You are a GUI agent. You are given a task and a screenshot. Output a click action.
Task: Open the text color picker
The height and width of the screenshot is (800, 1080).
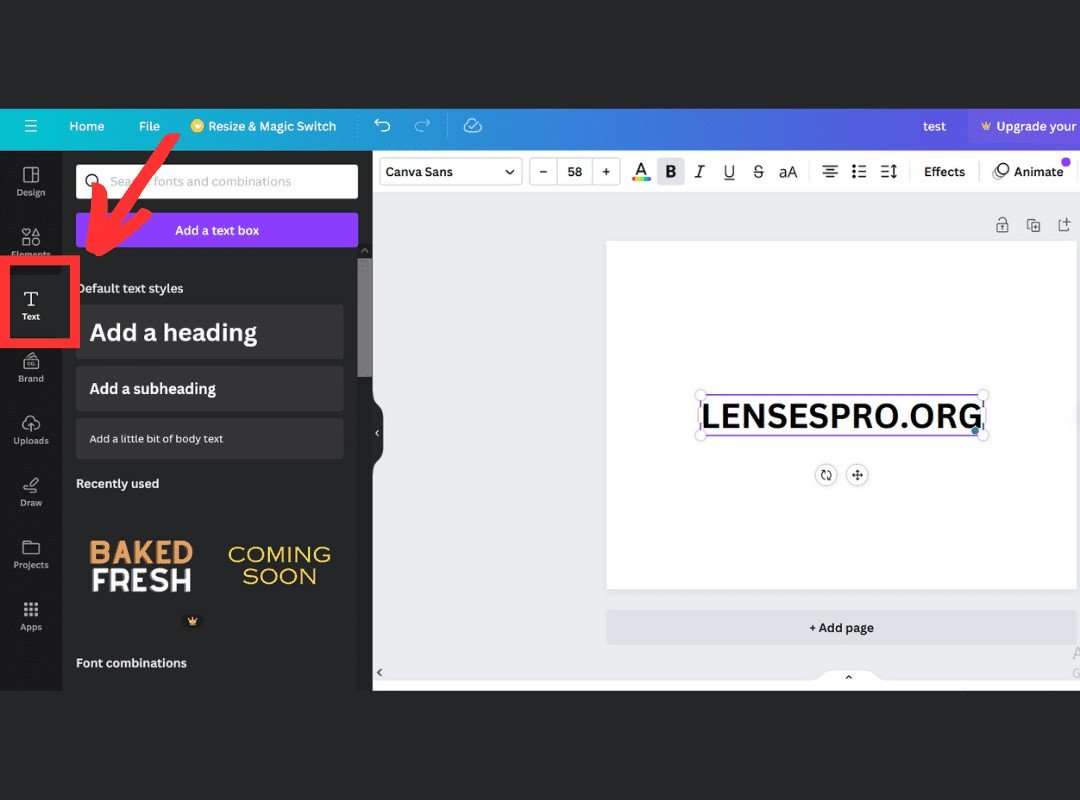point(641,172)
